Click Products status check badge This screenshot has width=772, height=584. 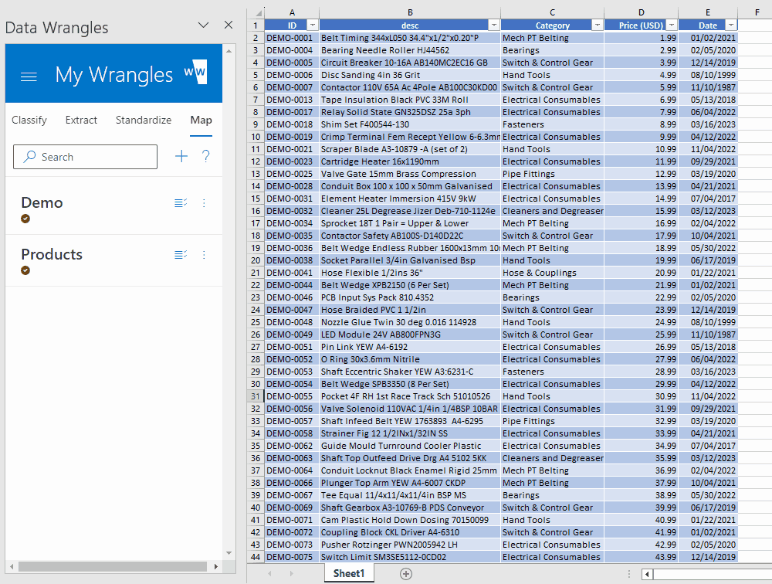(x=26, y=270)
